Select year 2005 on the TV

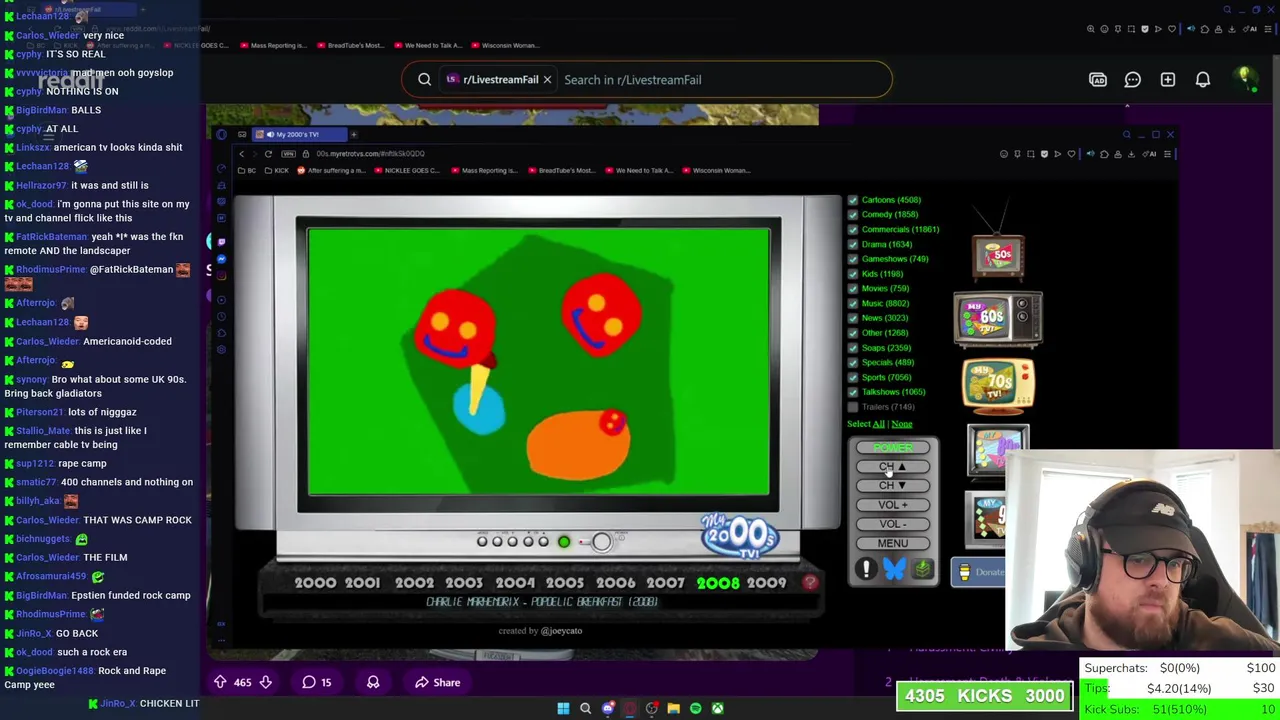pos(565,583)
